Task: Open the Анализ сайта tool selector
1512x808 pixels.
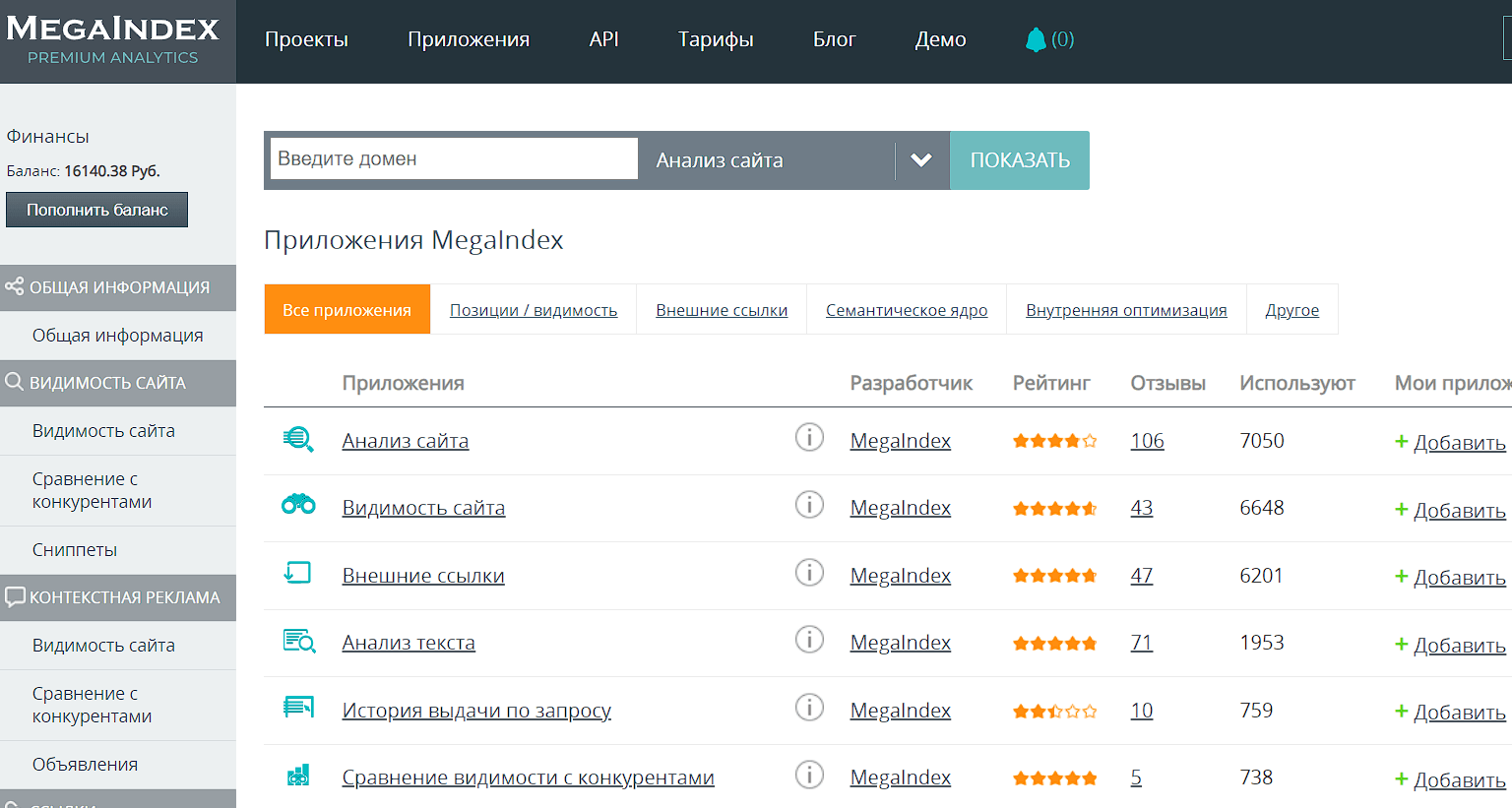Action: [794, 160]
